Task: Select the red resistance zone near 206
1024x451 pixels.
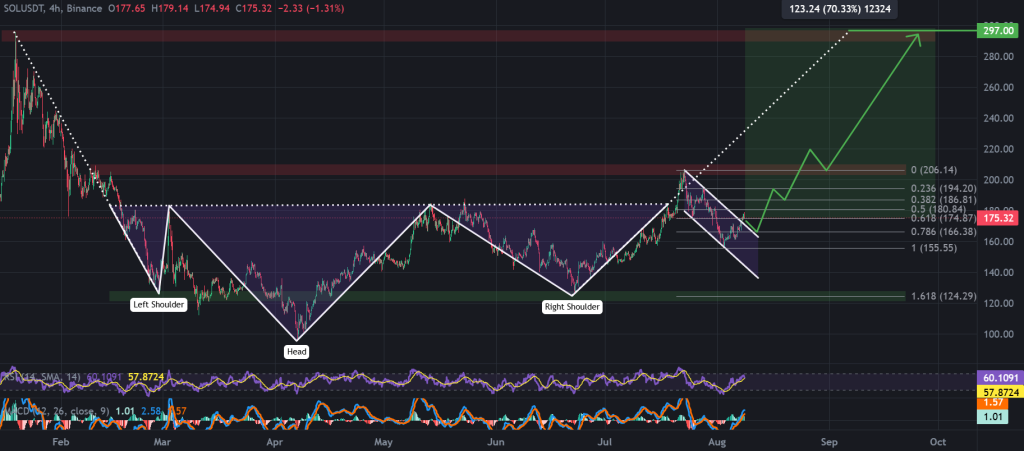Action: tap(499, 170)
